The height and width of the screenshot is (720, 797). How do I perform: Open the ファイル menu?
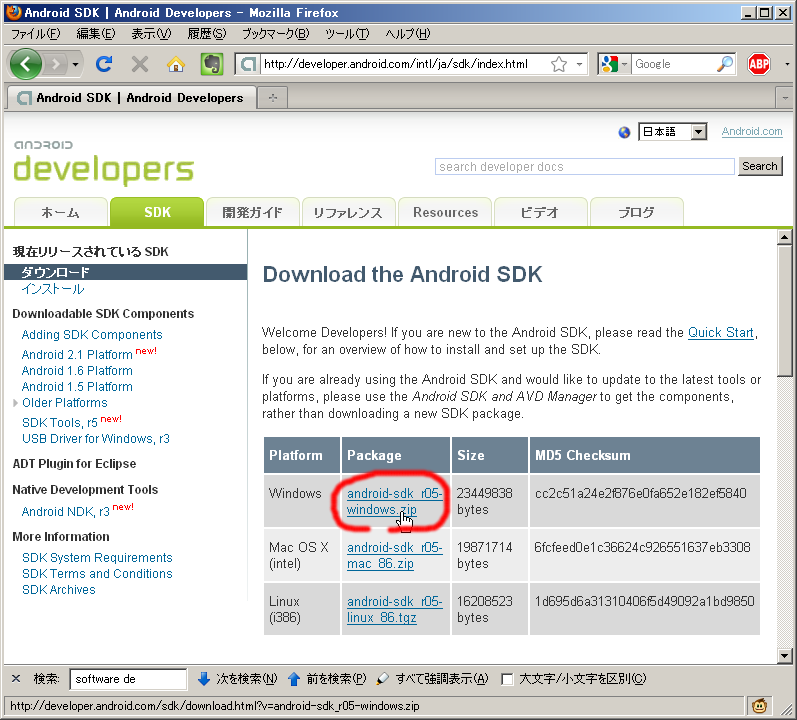[36, 34]
